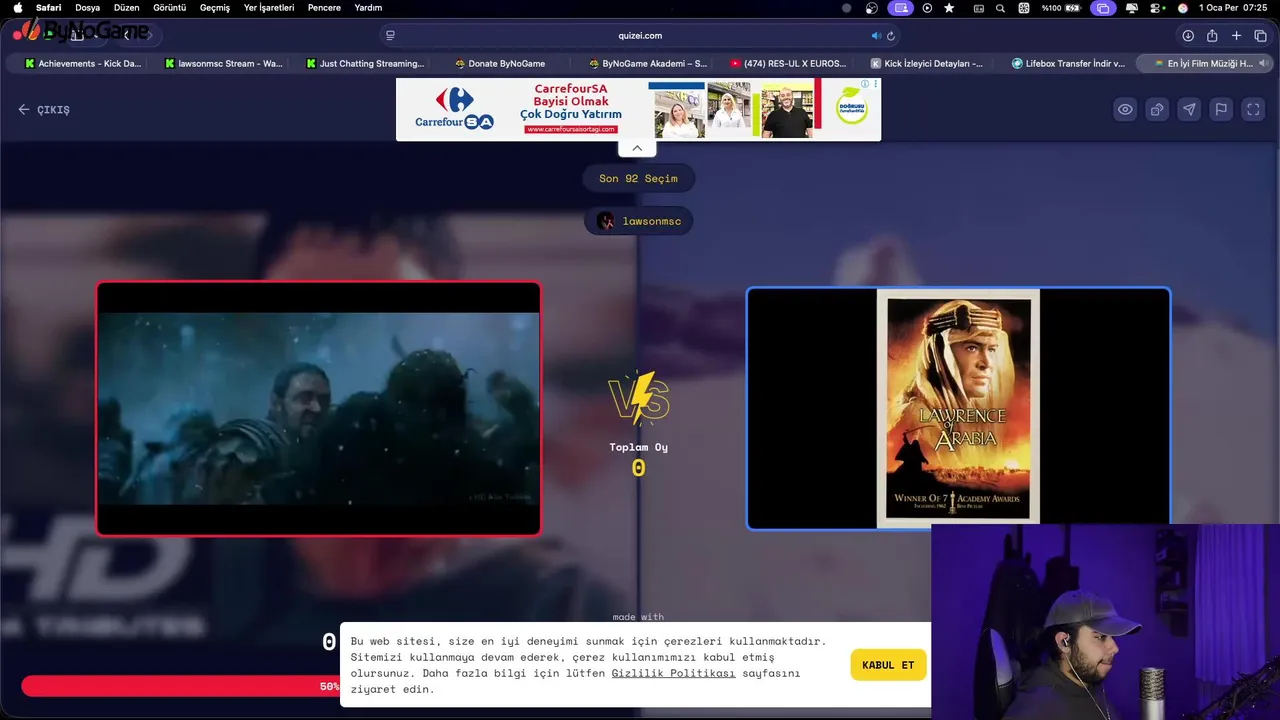Switch to Donate ByNoGame tab
The height and width of the screenshot is (720, 1280).
500,63
